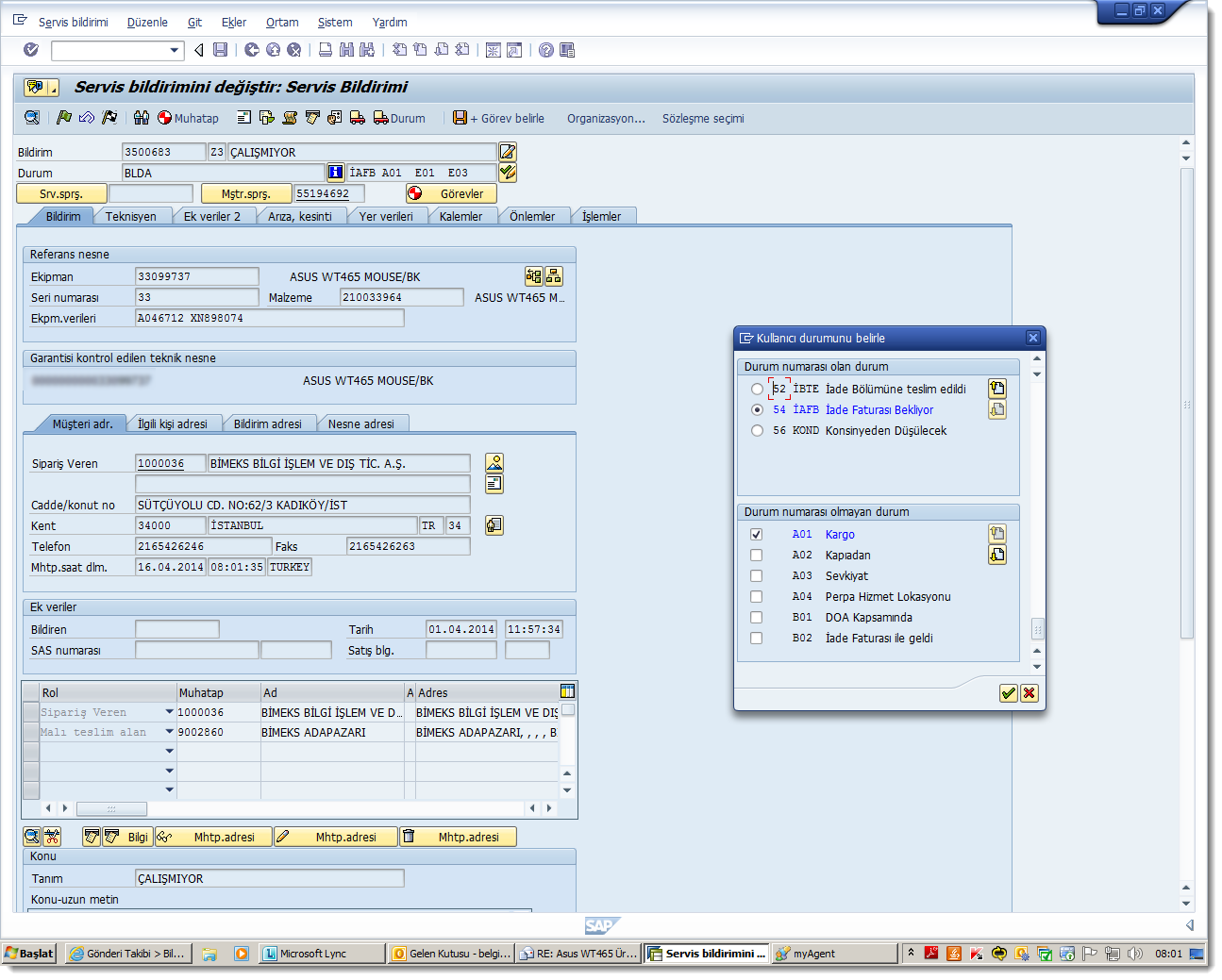The width and height of the screenshot is (1222, 980).
Task: Click the Save icon in the top toolbar
Action: click(x=220, y=50)
